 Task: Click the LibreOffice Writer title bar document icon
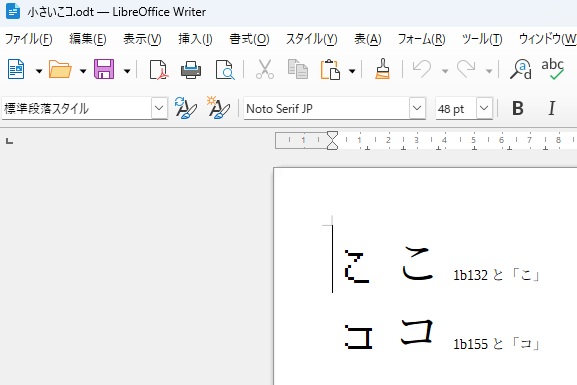point(13,11)
